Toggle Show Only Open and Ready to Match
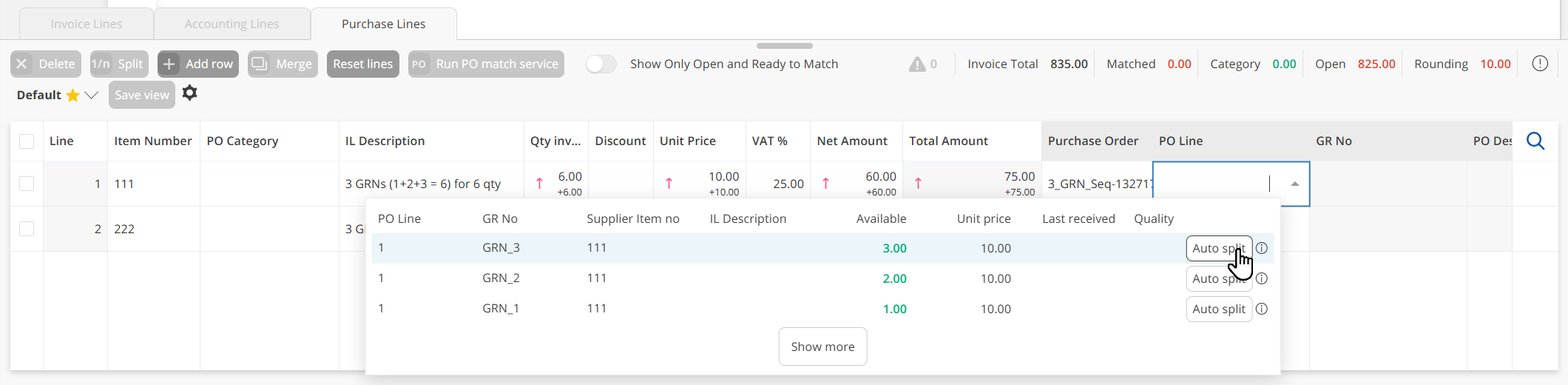 (x=601, y=64)
